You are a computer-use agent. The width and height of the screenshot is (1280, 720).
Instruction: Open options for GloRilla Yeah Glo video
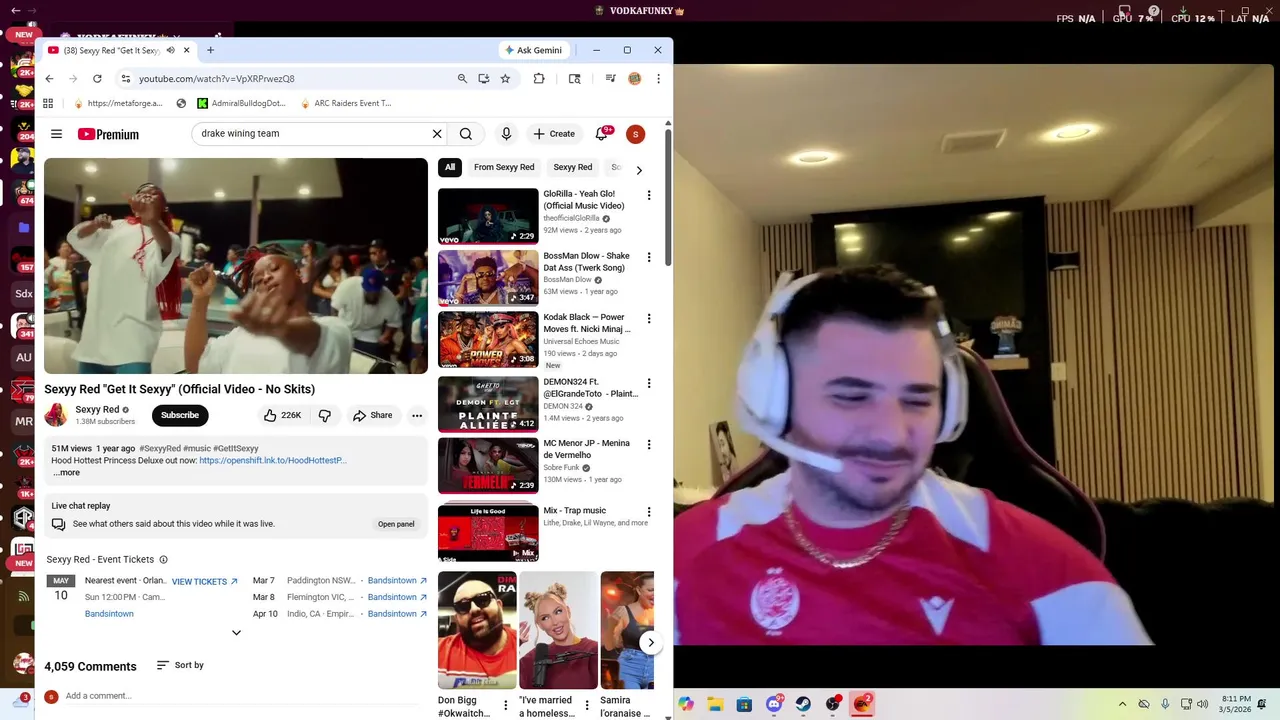(x=649, y=195)
